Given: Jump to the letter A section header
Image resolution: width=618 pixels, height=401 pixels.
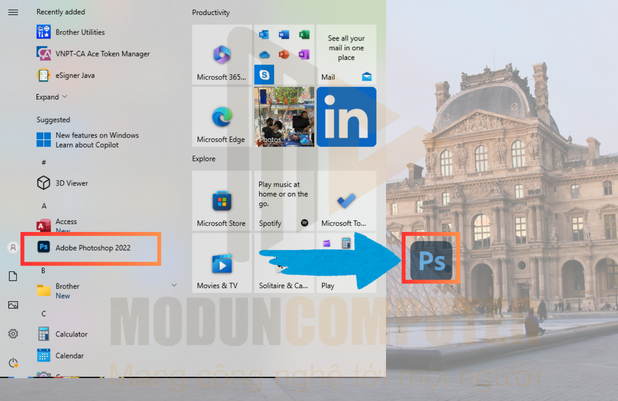Looking at the screenshot, I should click(44, 205).
